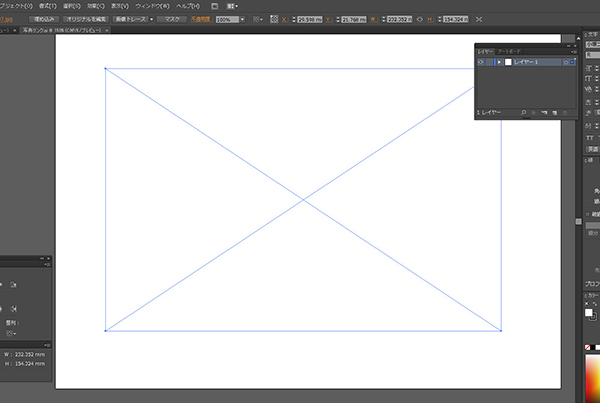Open the ウィンドウ(W) menu
Viewport: 600px width, 403px height.
152,6
